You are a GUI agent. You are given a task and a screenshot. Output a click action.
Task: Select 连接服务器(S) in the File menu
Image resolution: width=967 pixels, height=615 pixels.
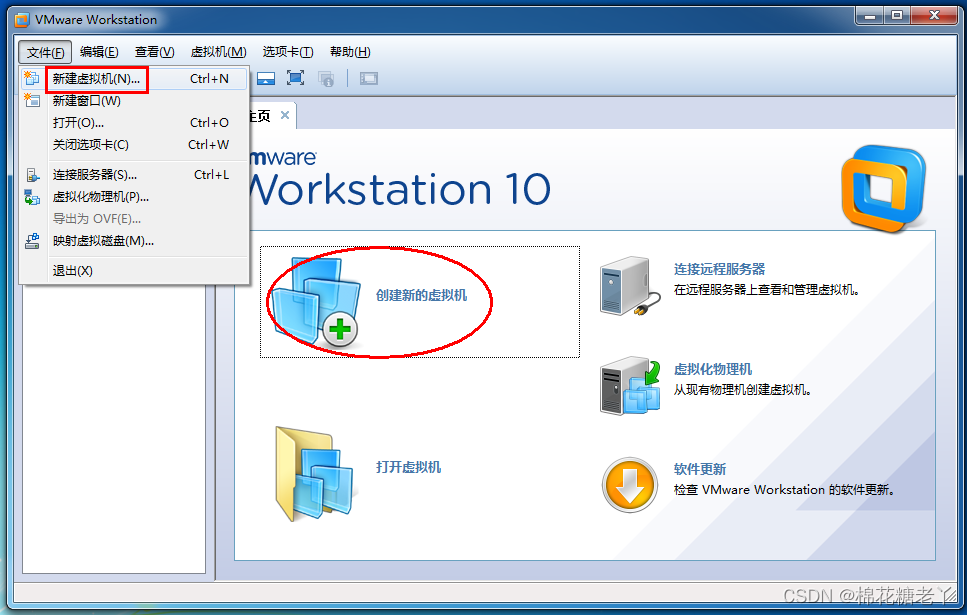[x=96, y=174]
